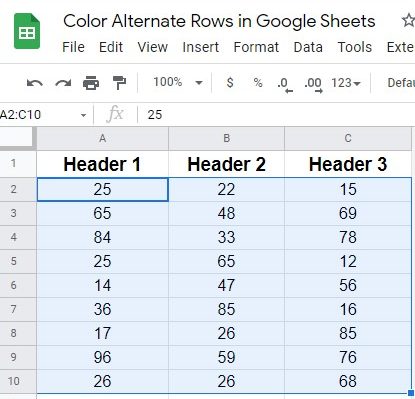The image size is (415, 399).
Task: Select row 3 header
Action: coord(18,213)
